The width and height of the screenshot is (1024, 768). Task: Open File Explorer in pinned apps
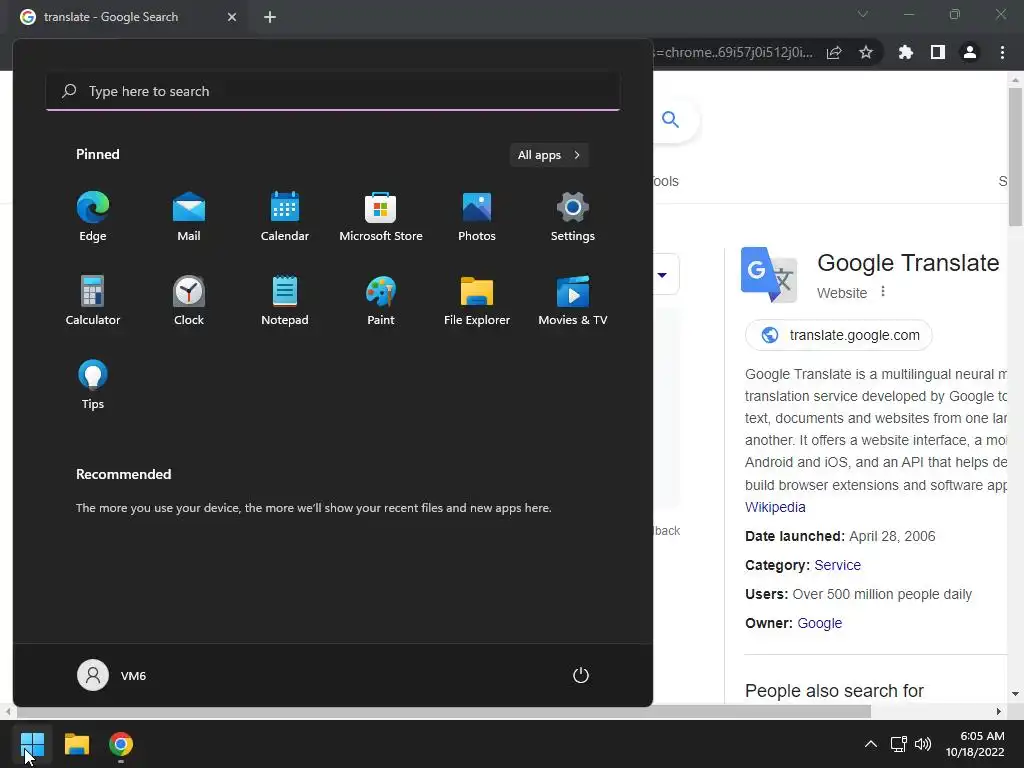pyautogui.click(x=477, y=301)
